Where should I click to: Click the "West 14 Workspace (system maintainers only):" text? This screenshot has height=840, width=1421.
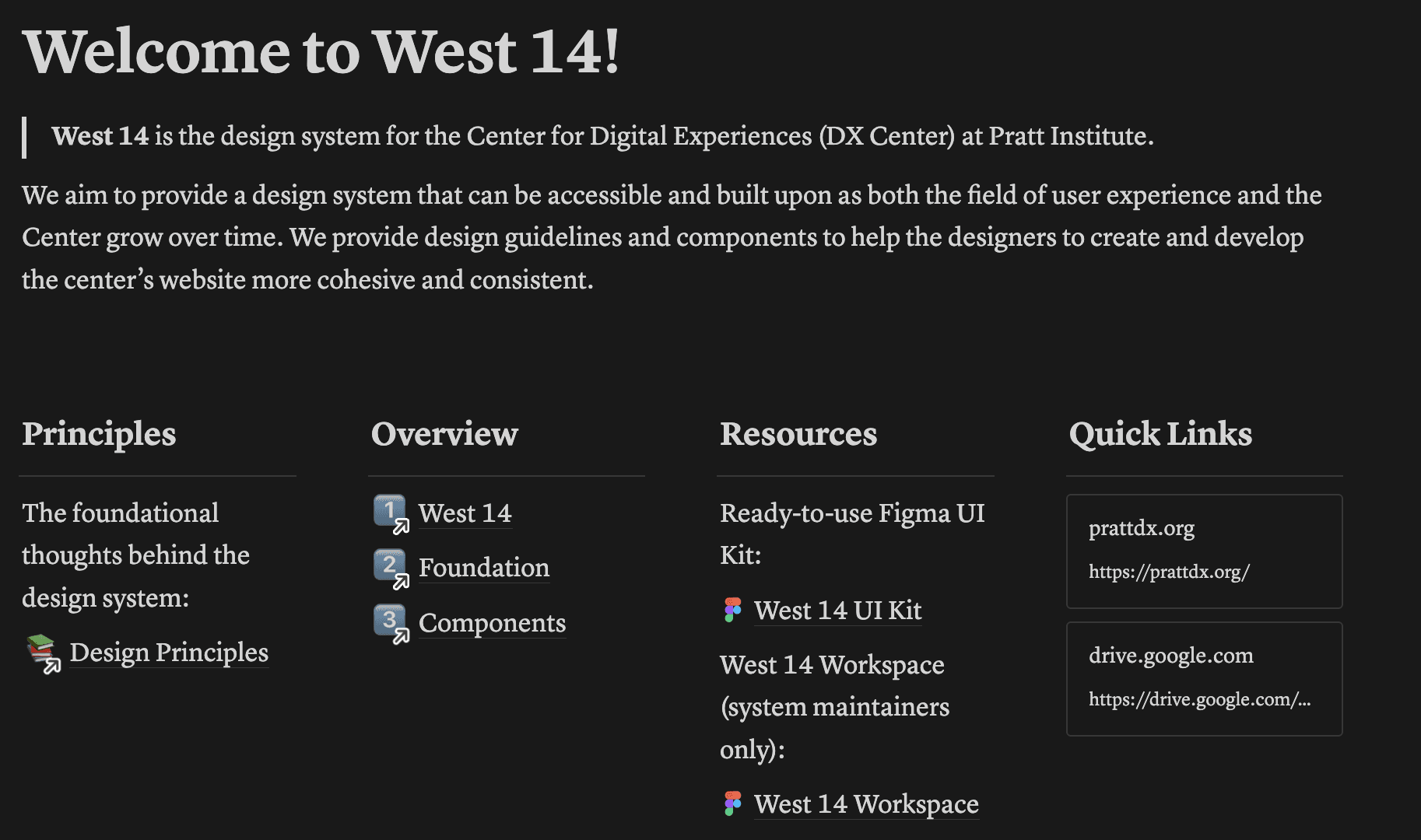pos(834,707)
